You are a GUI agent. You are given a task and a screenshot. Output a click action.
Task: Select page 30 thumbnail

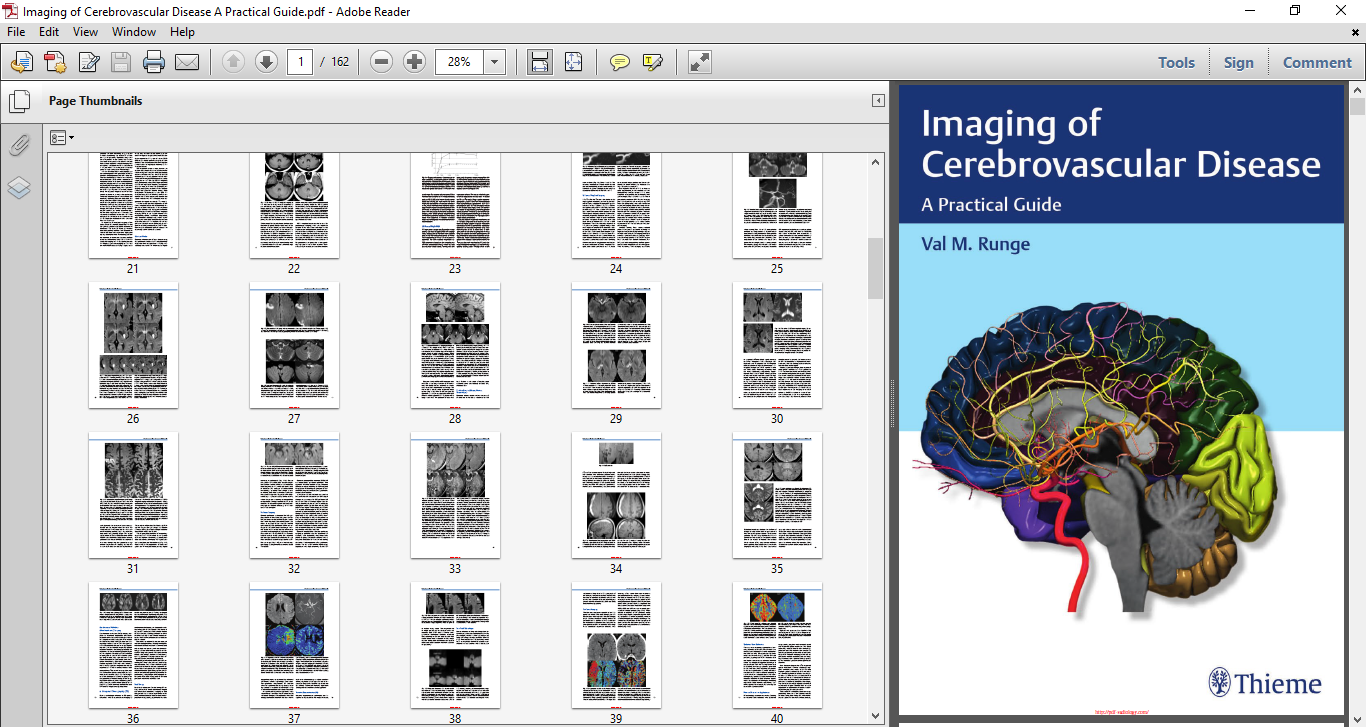pos(777,345)
